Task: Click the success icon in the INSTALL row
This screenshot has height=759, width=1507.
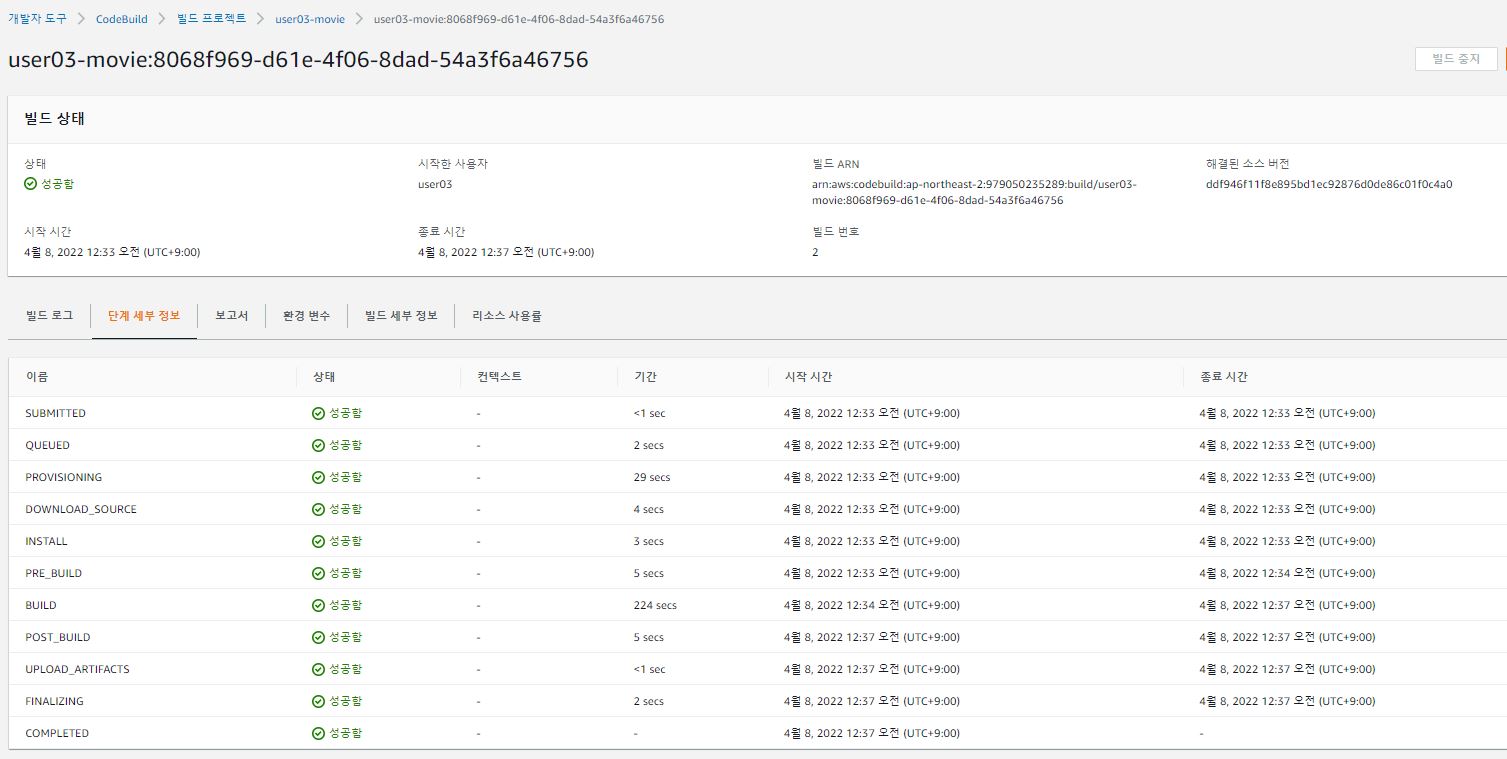Action: click(x=318, y=541)
